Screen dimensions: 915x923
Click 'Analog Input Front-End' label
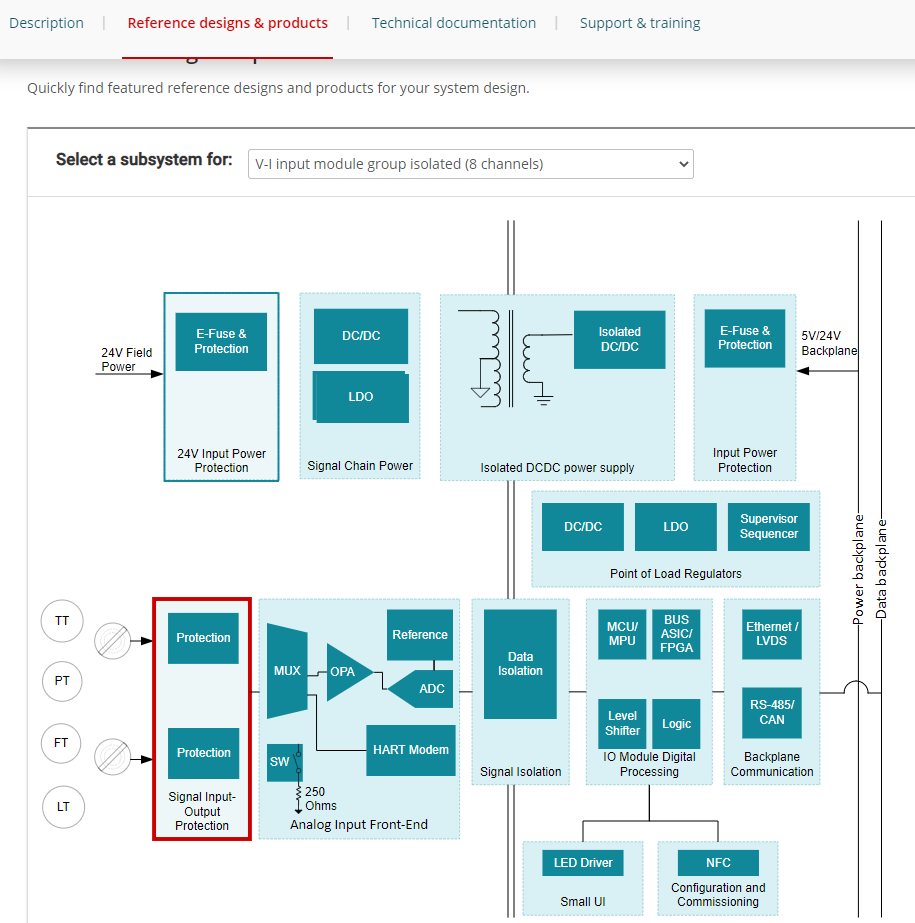359,825
